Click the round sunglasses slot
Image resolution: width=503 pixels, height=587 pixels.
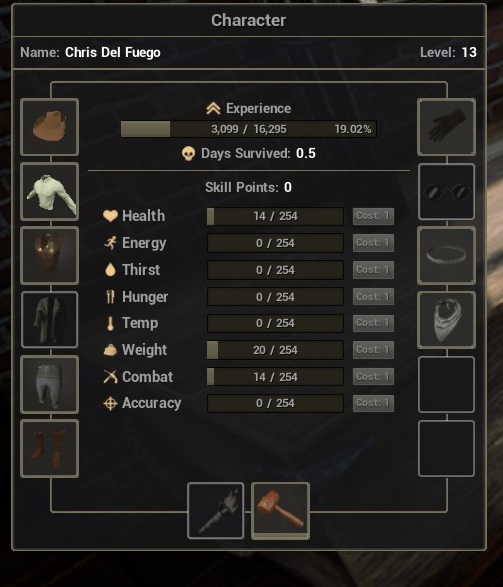[446, 191]
